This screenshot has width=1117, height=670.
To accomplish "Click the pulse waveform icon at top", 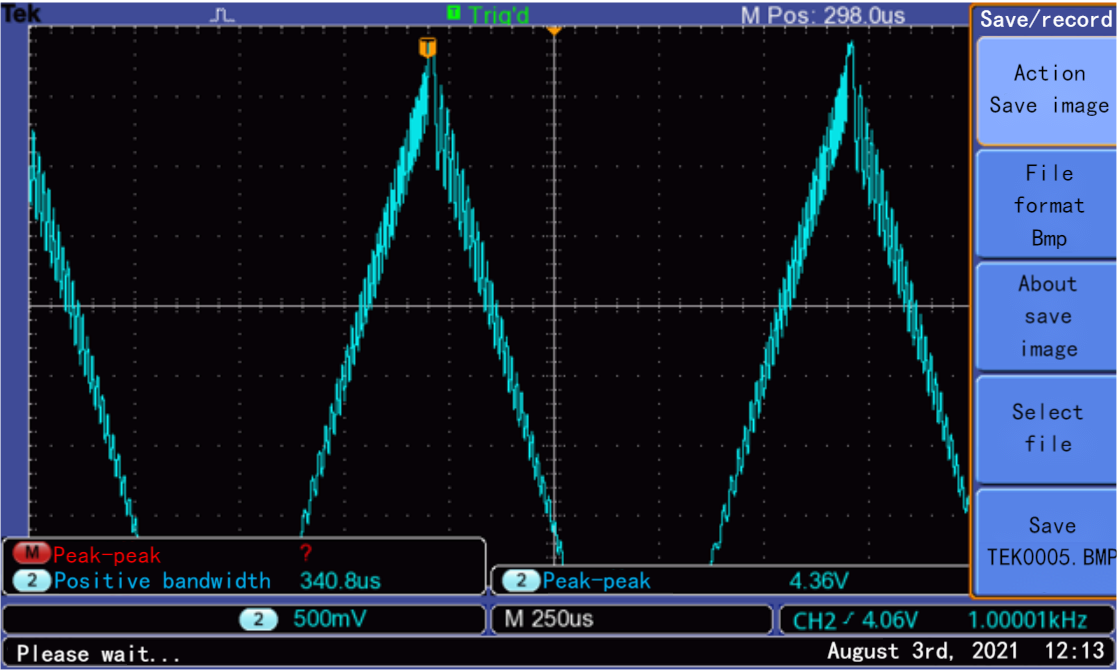I will pos(222,14).
